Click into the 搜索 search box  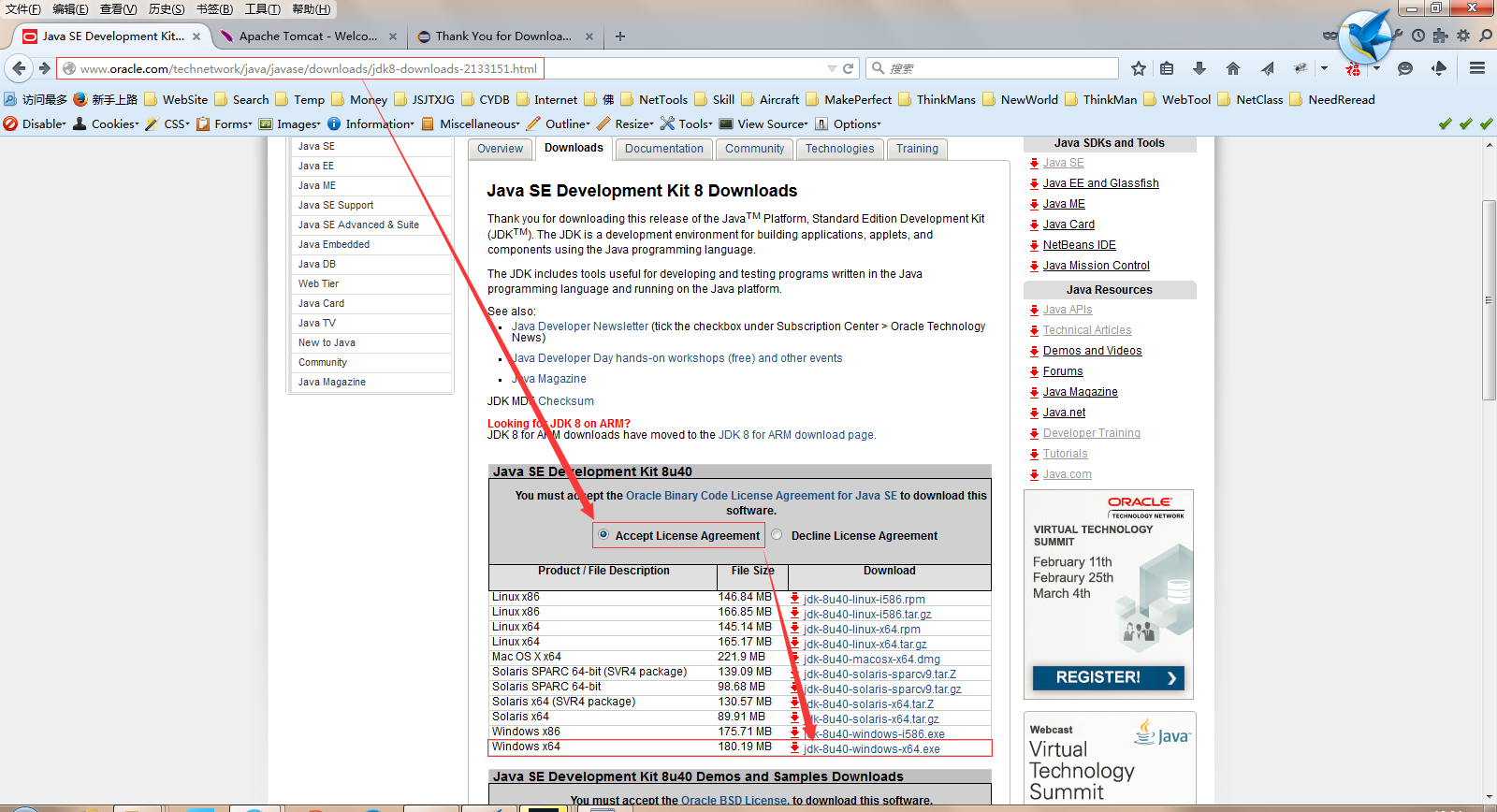pos(992,68)
